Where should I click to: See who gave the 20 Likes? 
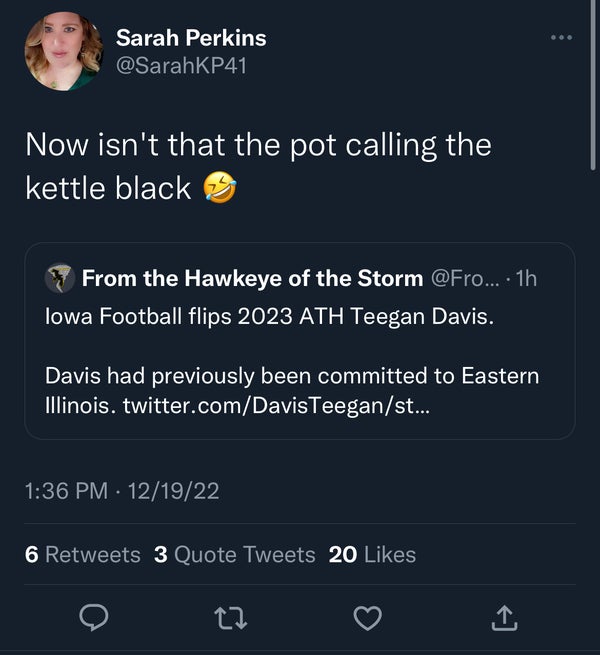pos(372,554)
